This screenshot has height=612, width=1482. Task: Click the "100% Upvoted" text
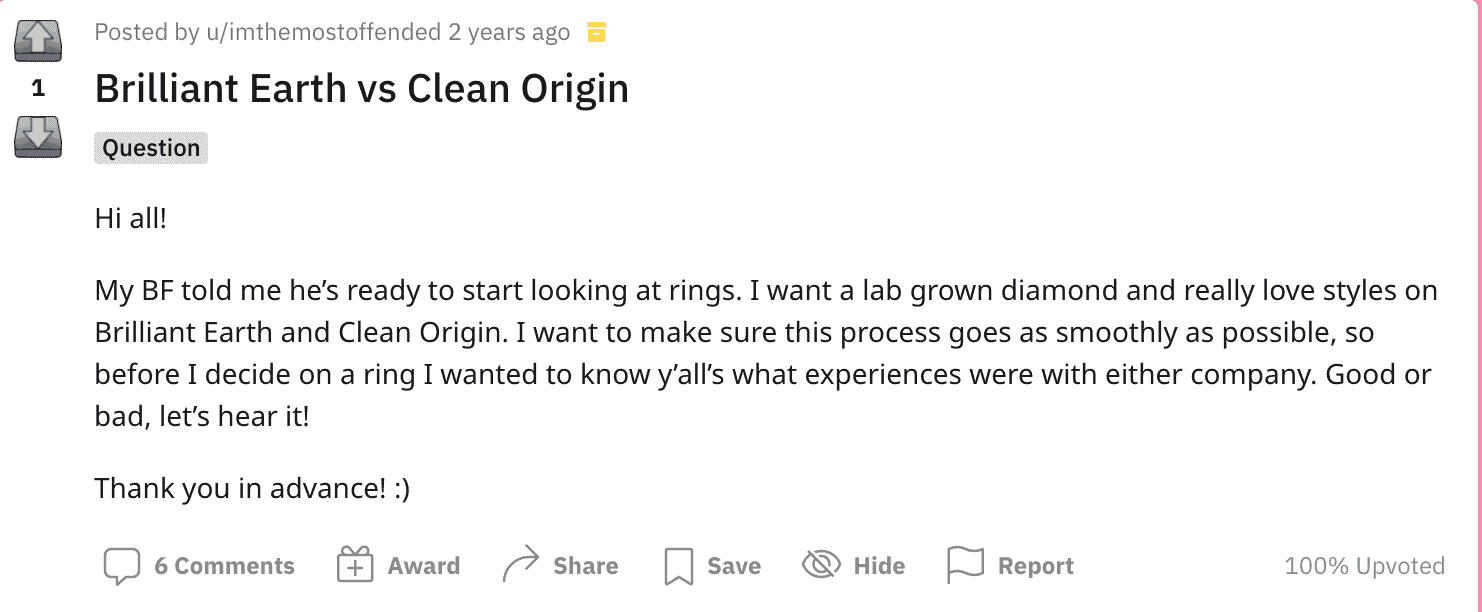(x=1364, y=566)
